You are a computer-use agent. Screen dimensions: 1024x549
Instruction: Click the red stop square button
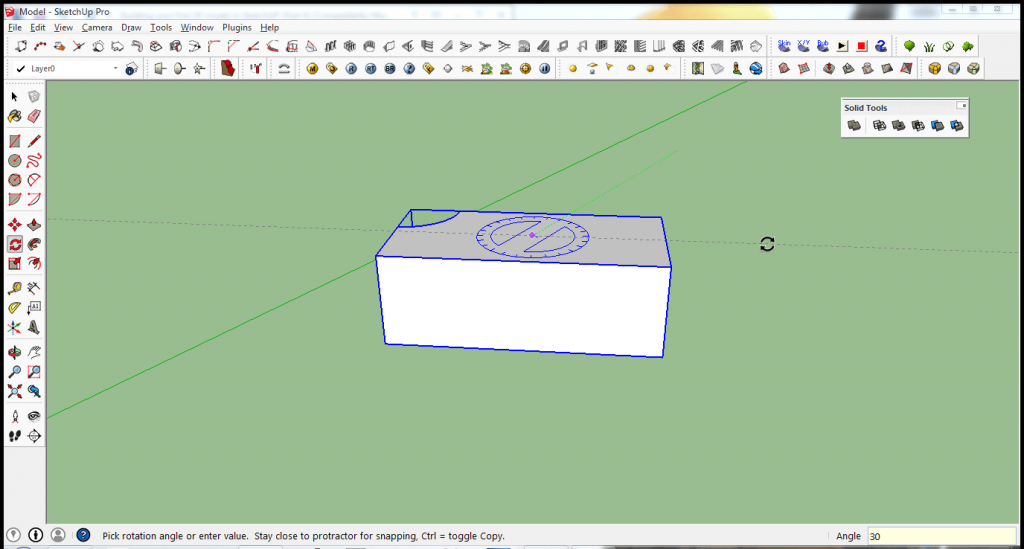click(x=861, y=46)
